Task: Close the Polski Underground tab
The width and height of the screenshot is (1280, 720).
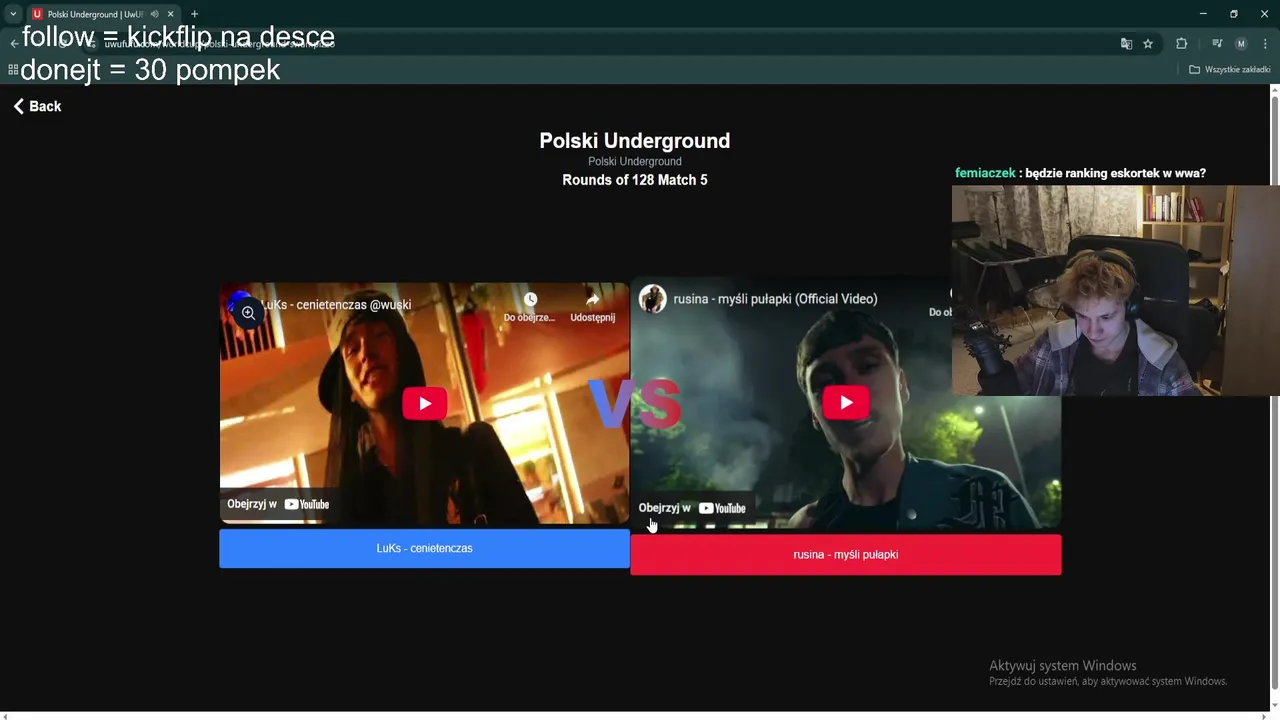Action: [x=171, y=14]
